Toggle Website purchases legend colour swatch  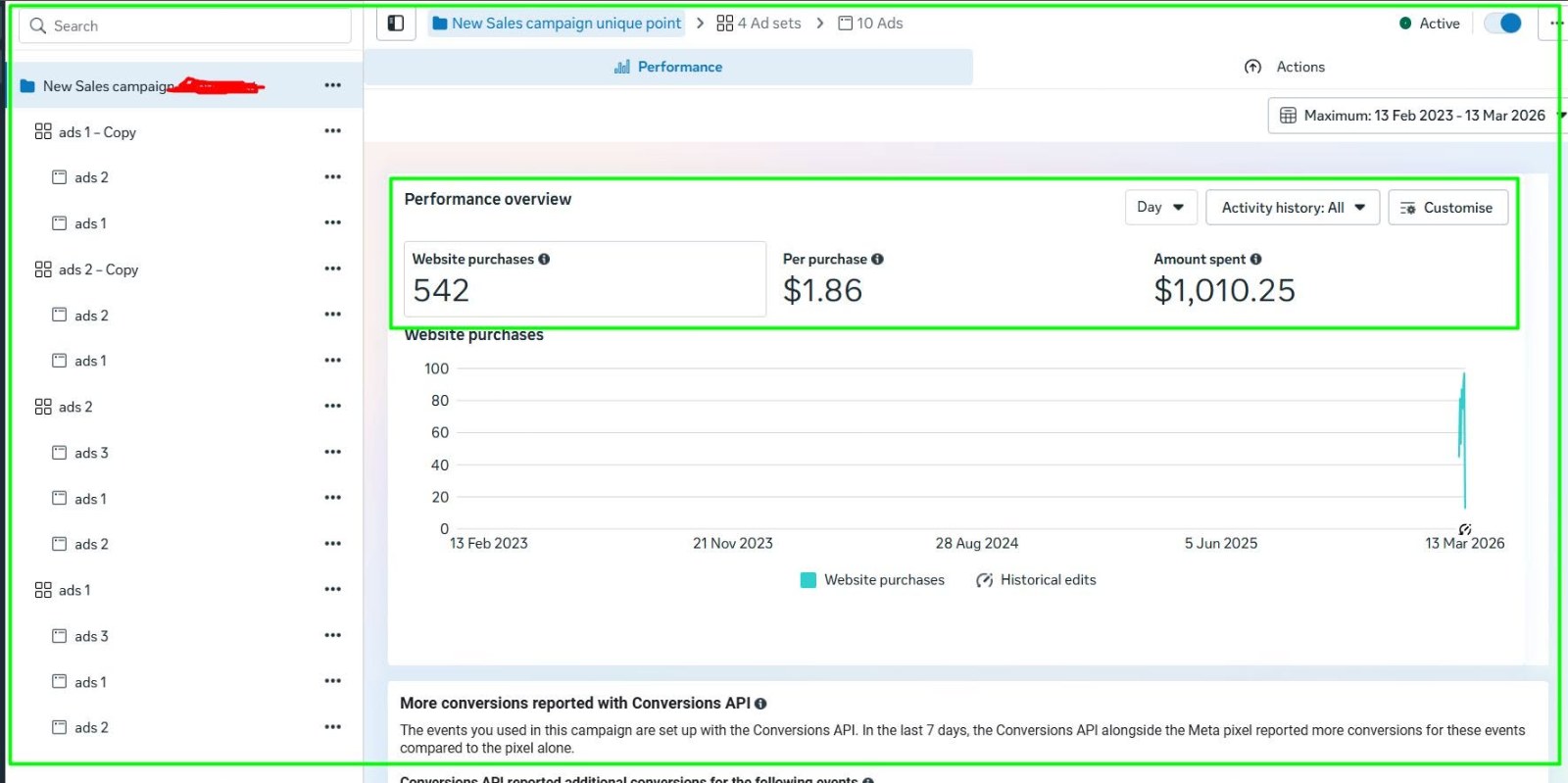pos(808,580)
